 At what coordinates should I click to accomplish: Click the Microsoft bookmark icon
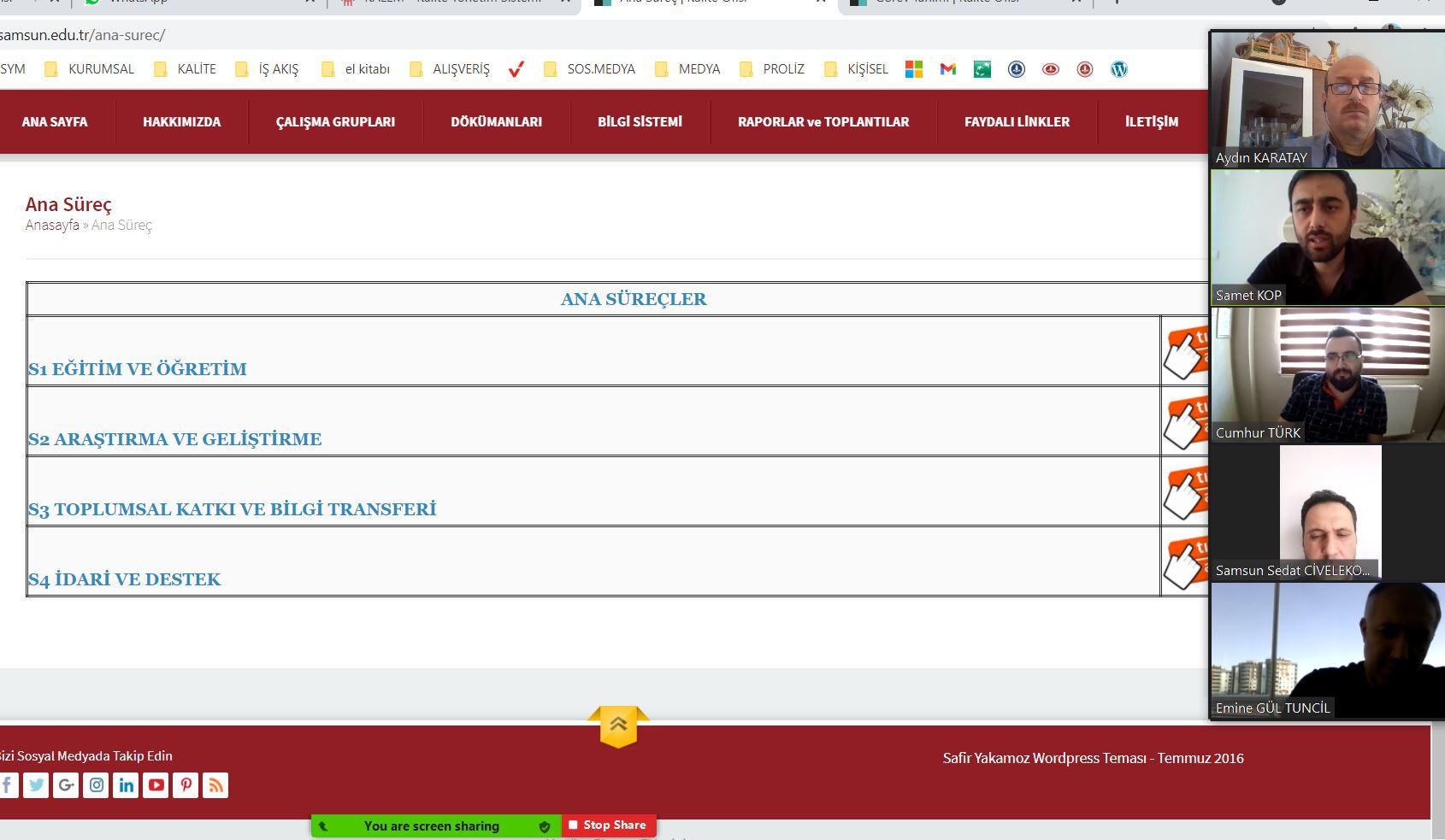(x=914, y=69)
